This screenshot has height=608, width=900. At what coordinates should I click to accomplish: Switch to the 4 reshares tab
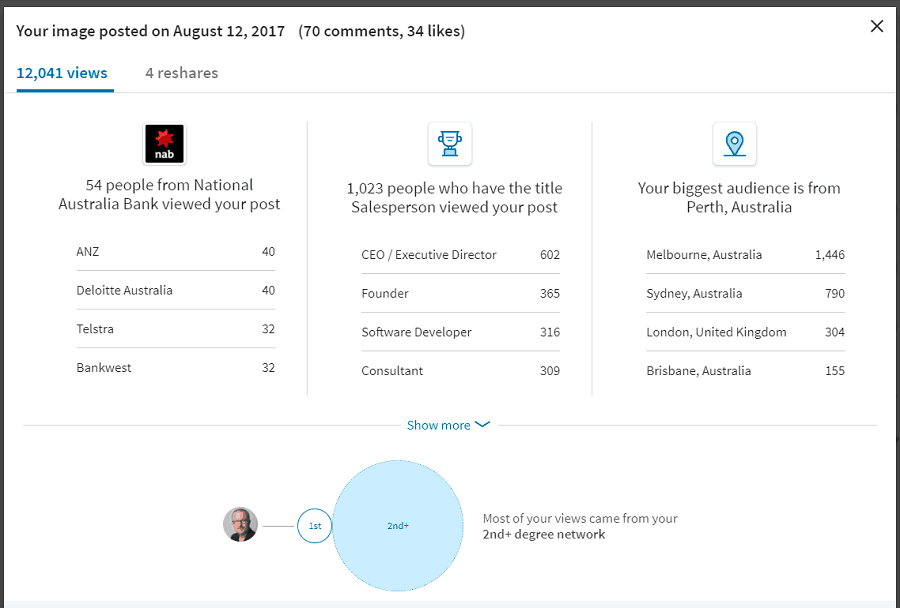click(x=181, y=73)
